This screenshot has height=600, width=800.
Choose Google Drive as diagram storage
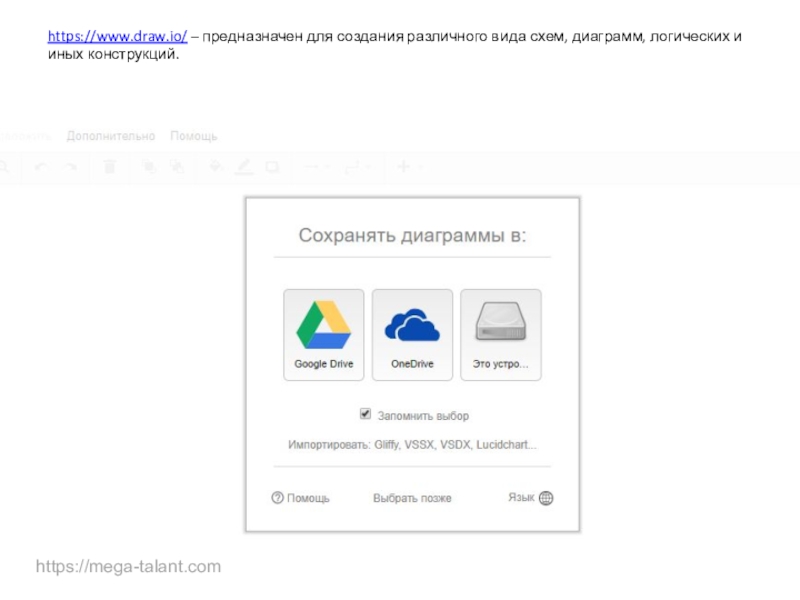click(323, 334)
